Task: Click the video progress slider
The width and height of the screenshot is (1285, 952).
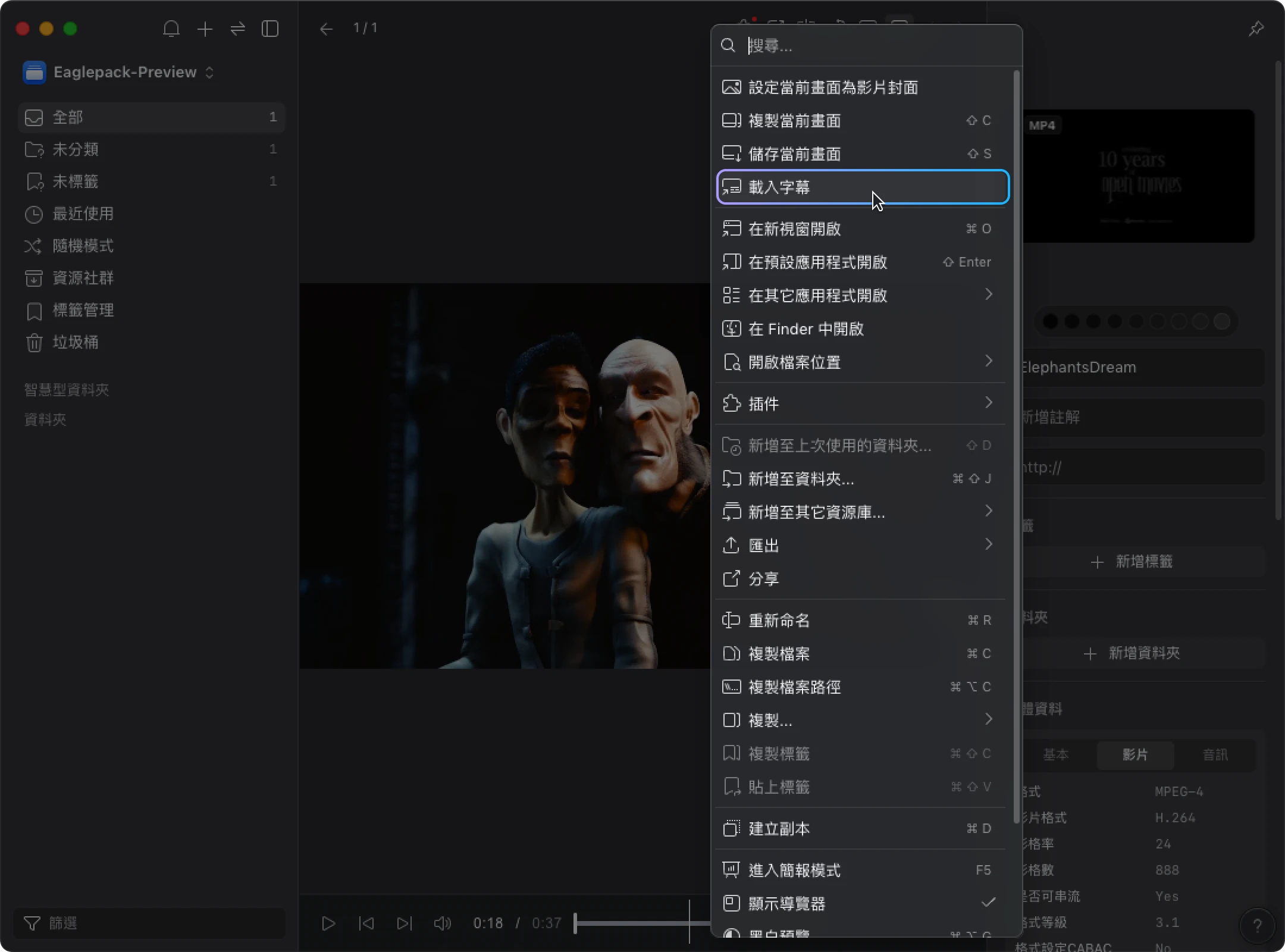Action: coord(642,923)
